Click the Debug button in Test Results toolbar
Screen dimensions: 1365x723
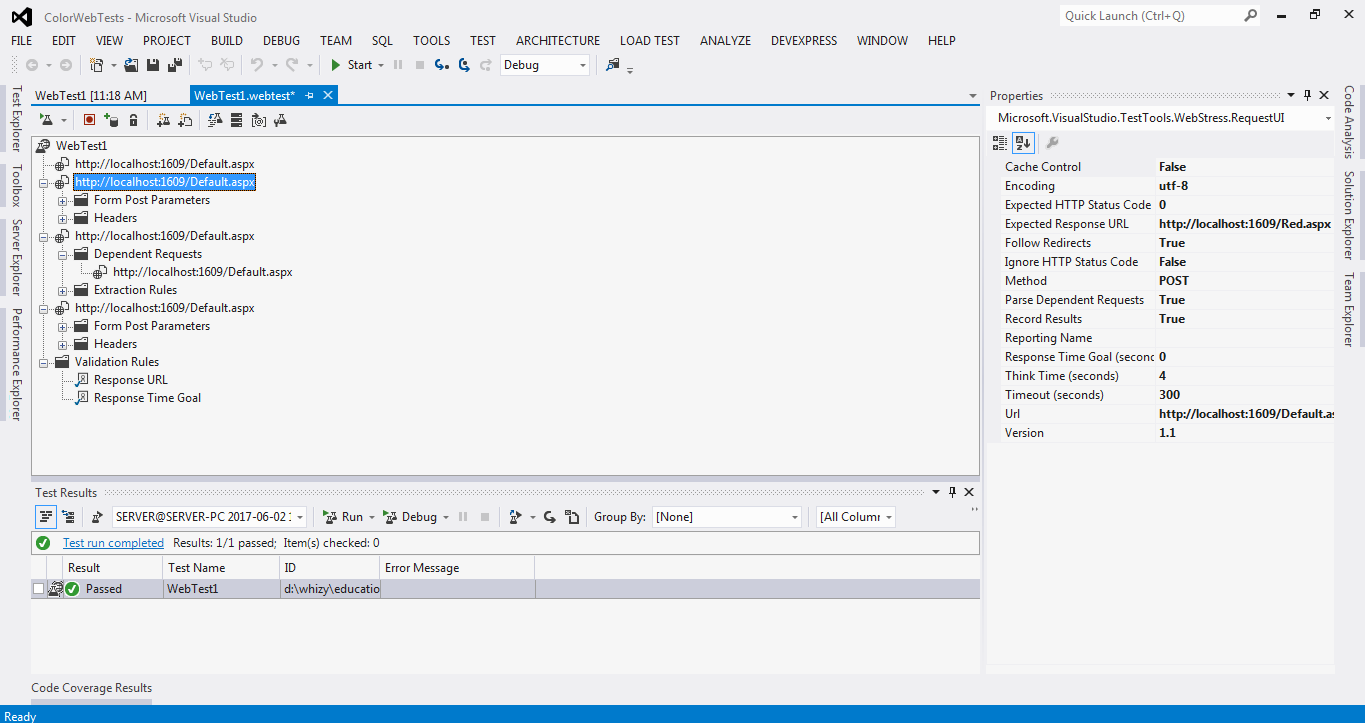point(411,517)
